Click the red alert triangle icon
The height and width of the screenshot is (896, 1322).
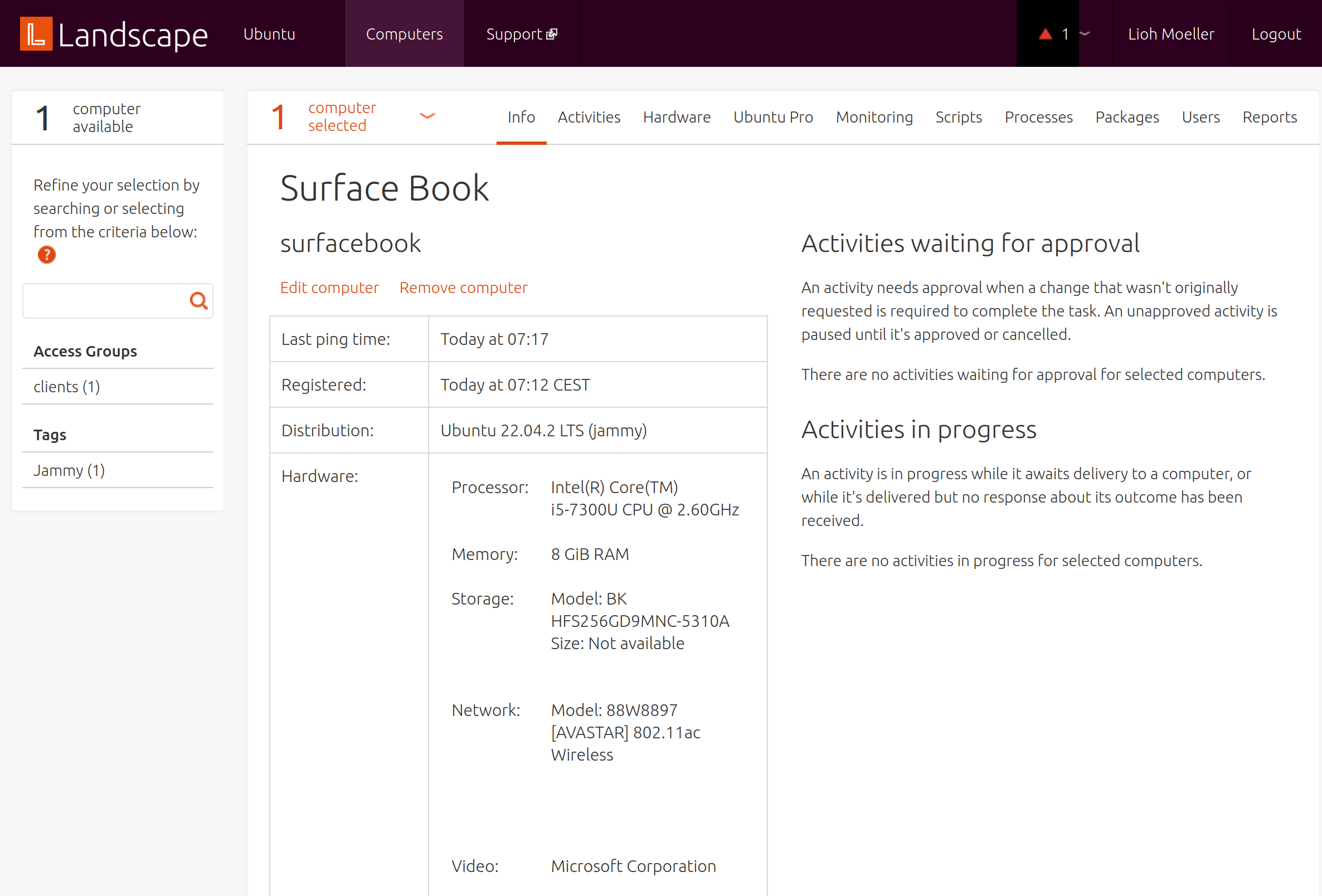[1045, 34]
